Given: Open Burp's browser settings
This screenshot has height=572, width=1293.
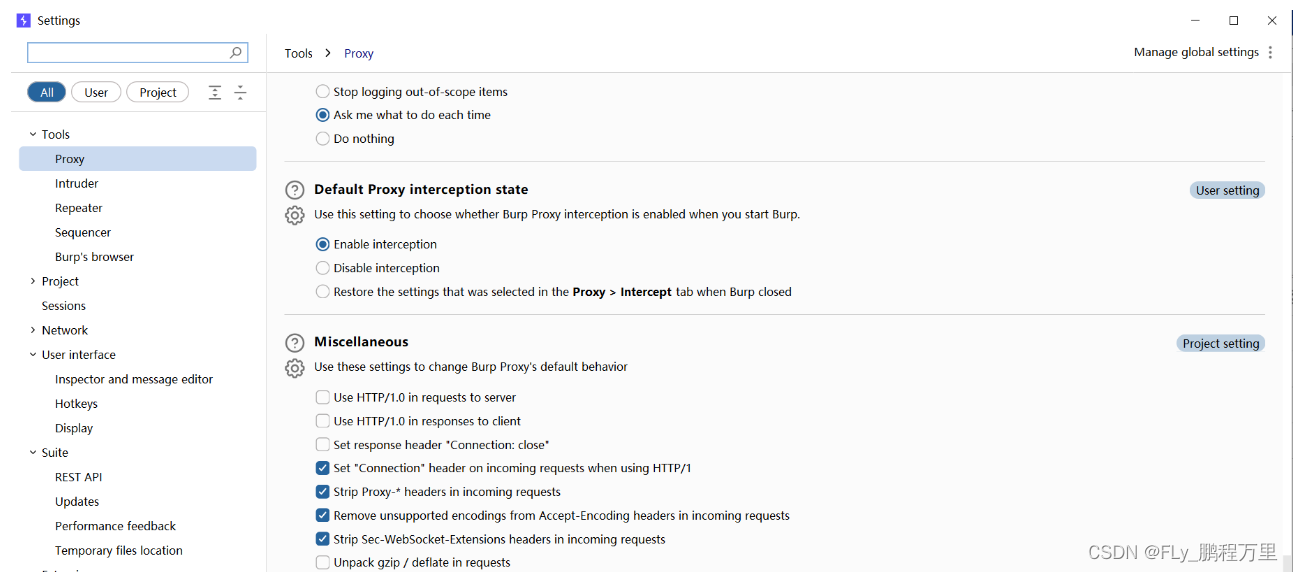Looking at the screenshot, I should 94,257.
